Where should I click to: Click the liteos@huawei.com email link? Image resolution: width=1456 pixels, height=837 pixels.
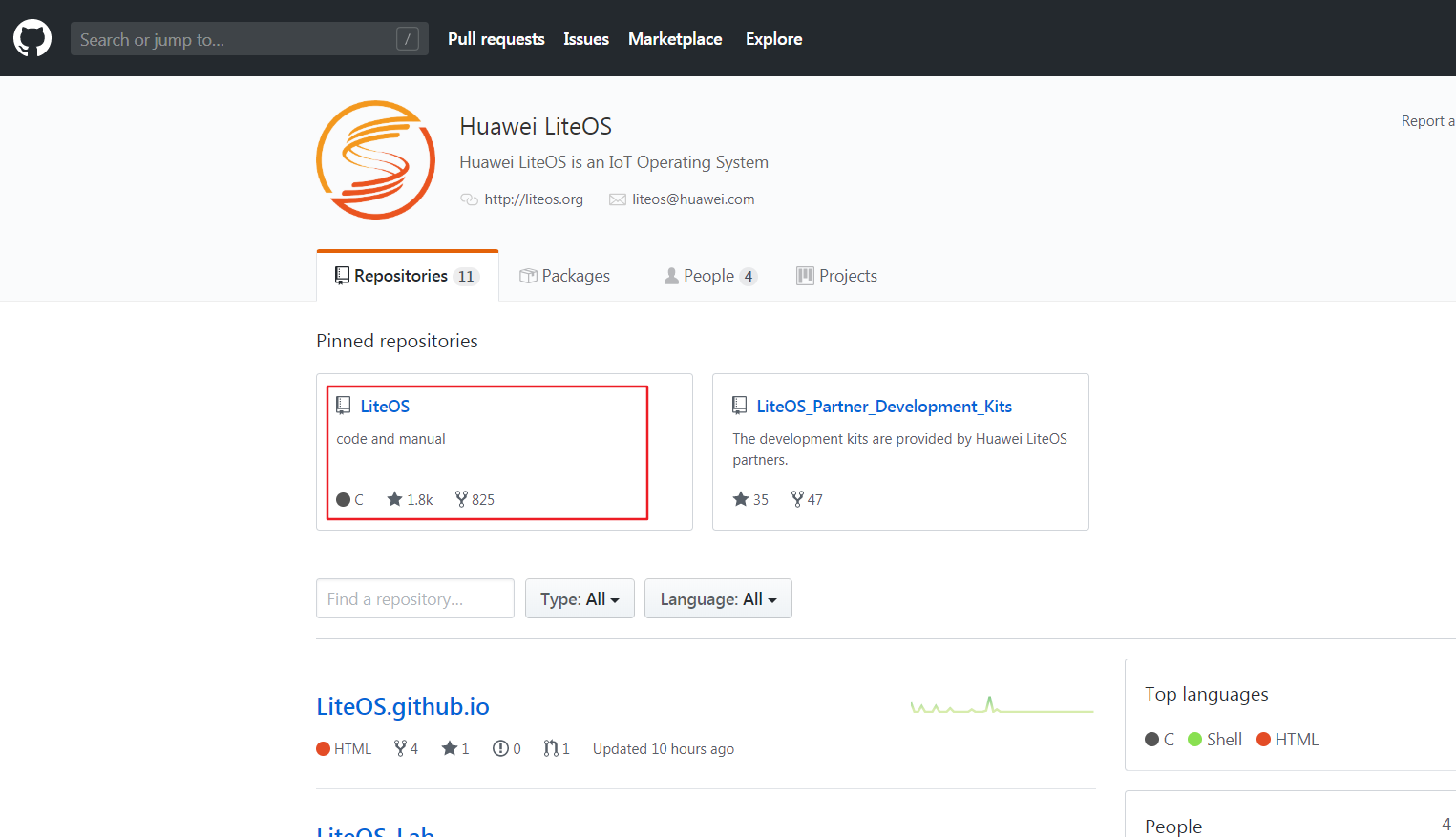tap(693, 199)
